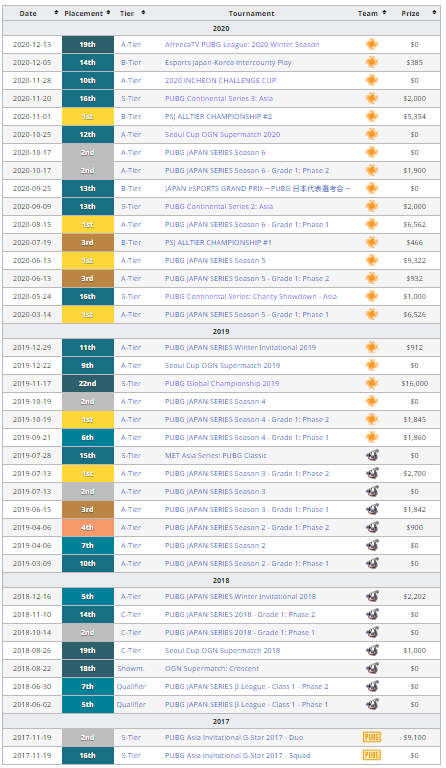Open PUBG Asia Invitational G-Star 2017 - Duo link
The height and width of the screenshot is (768, 446).
(x=234, y=737)
